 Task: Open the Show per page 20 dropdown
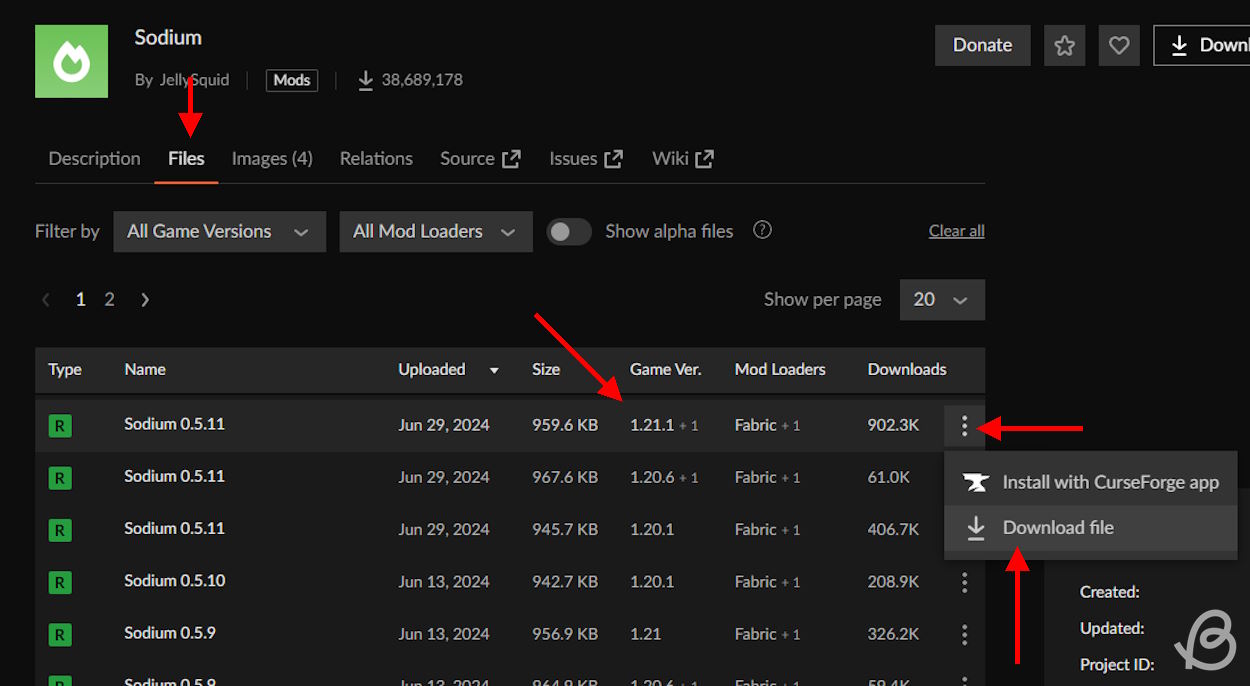pos(941,300)
